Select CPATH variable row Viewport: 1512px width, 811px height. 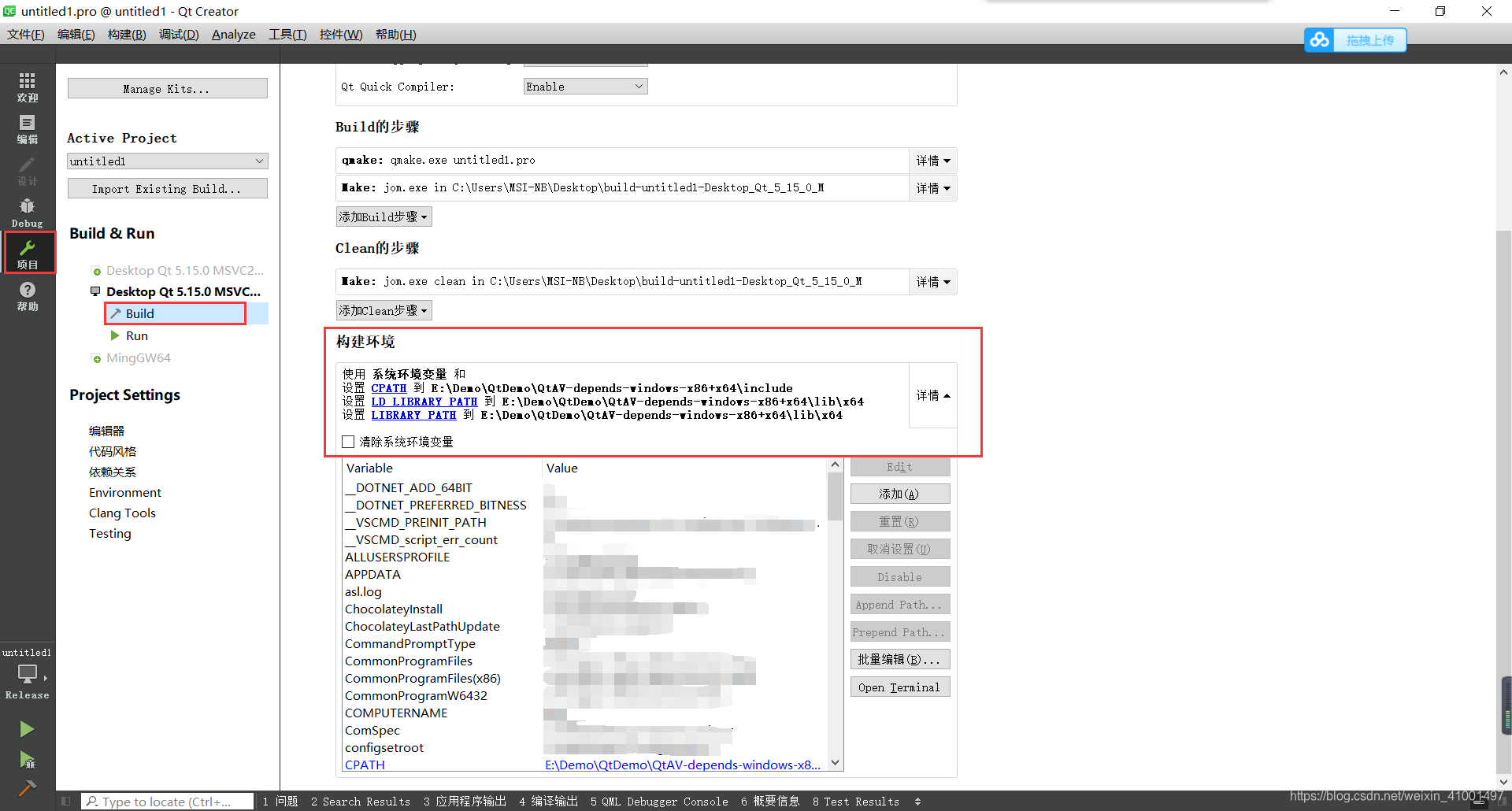[x=585, y=765]
